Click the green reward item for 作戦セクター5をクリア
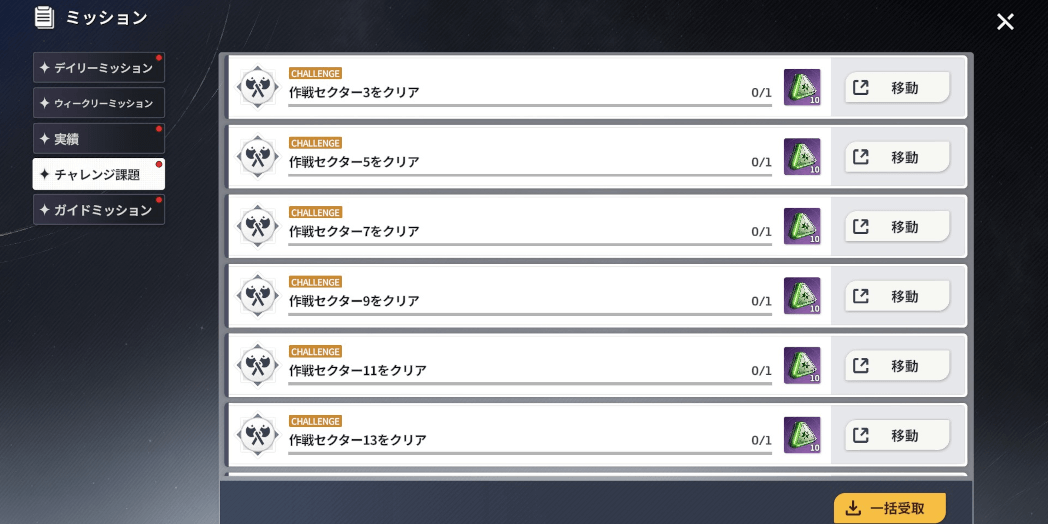Viewport: 1048px width, 524px height. (802, 157)
